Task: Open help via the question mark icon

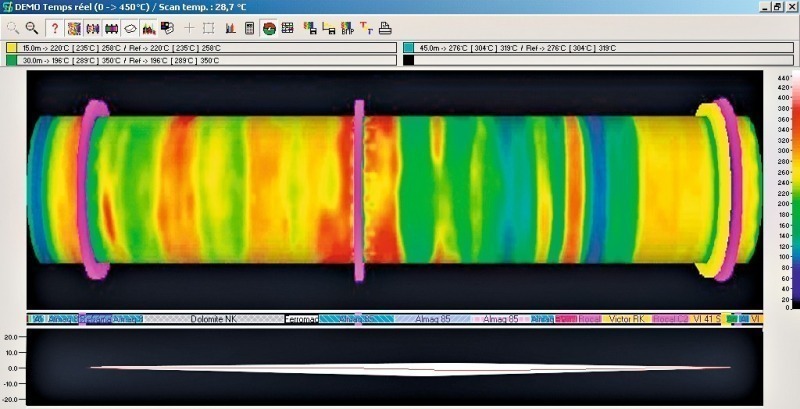Action: (55, 28)
